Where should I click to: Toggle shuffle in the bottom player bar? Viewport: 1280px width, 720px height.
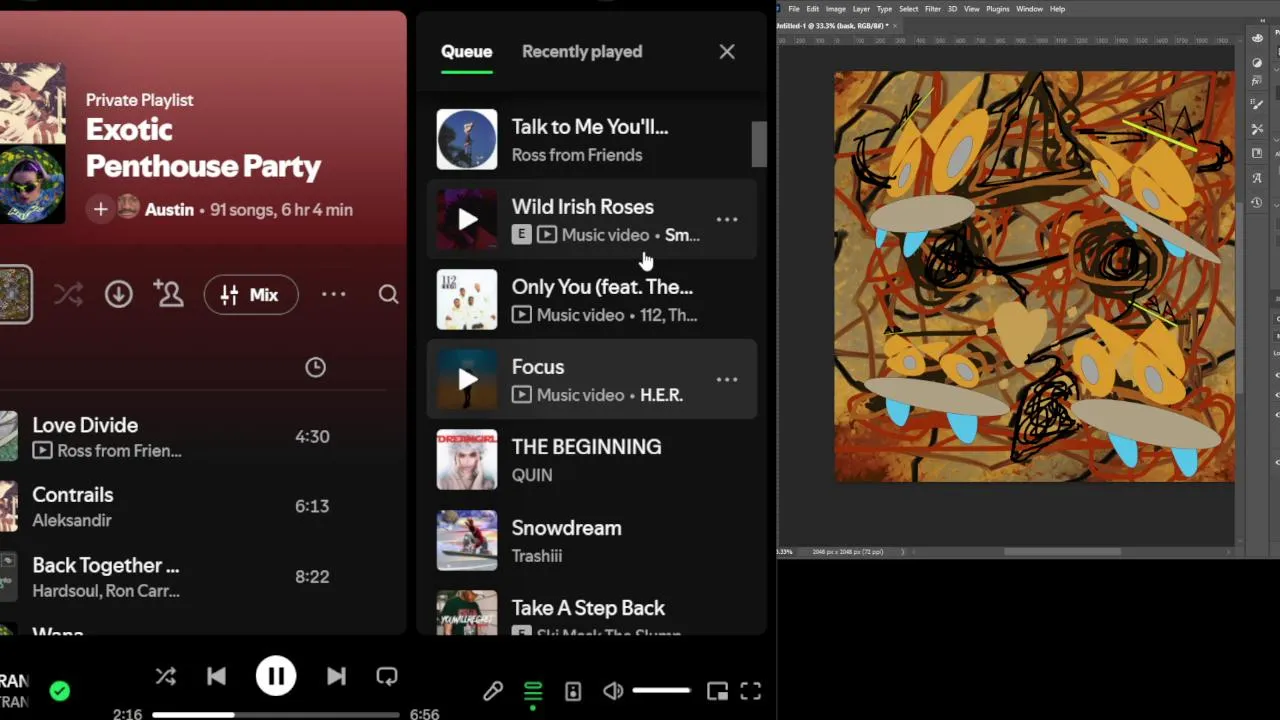point(166,677)
